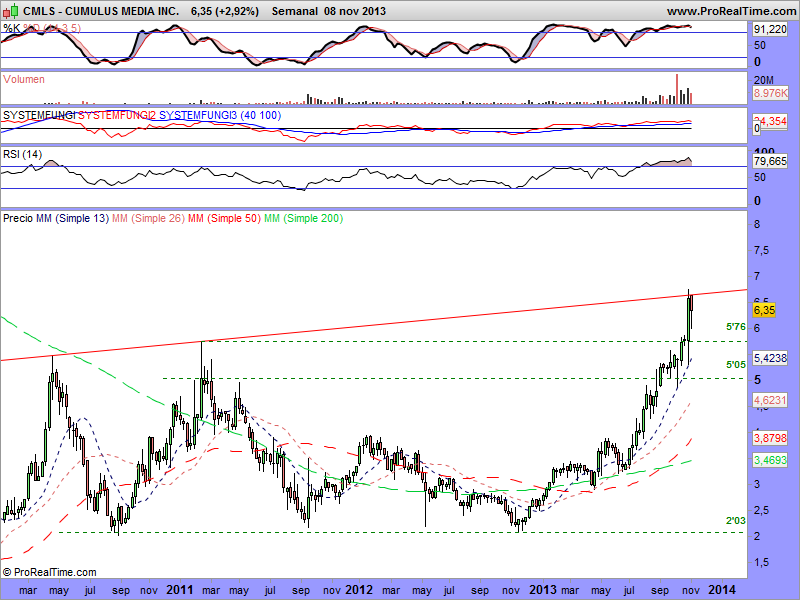Click the 2,5 price axis label
This screenshot has width=800, height=600.
point(761,510)
